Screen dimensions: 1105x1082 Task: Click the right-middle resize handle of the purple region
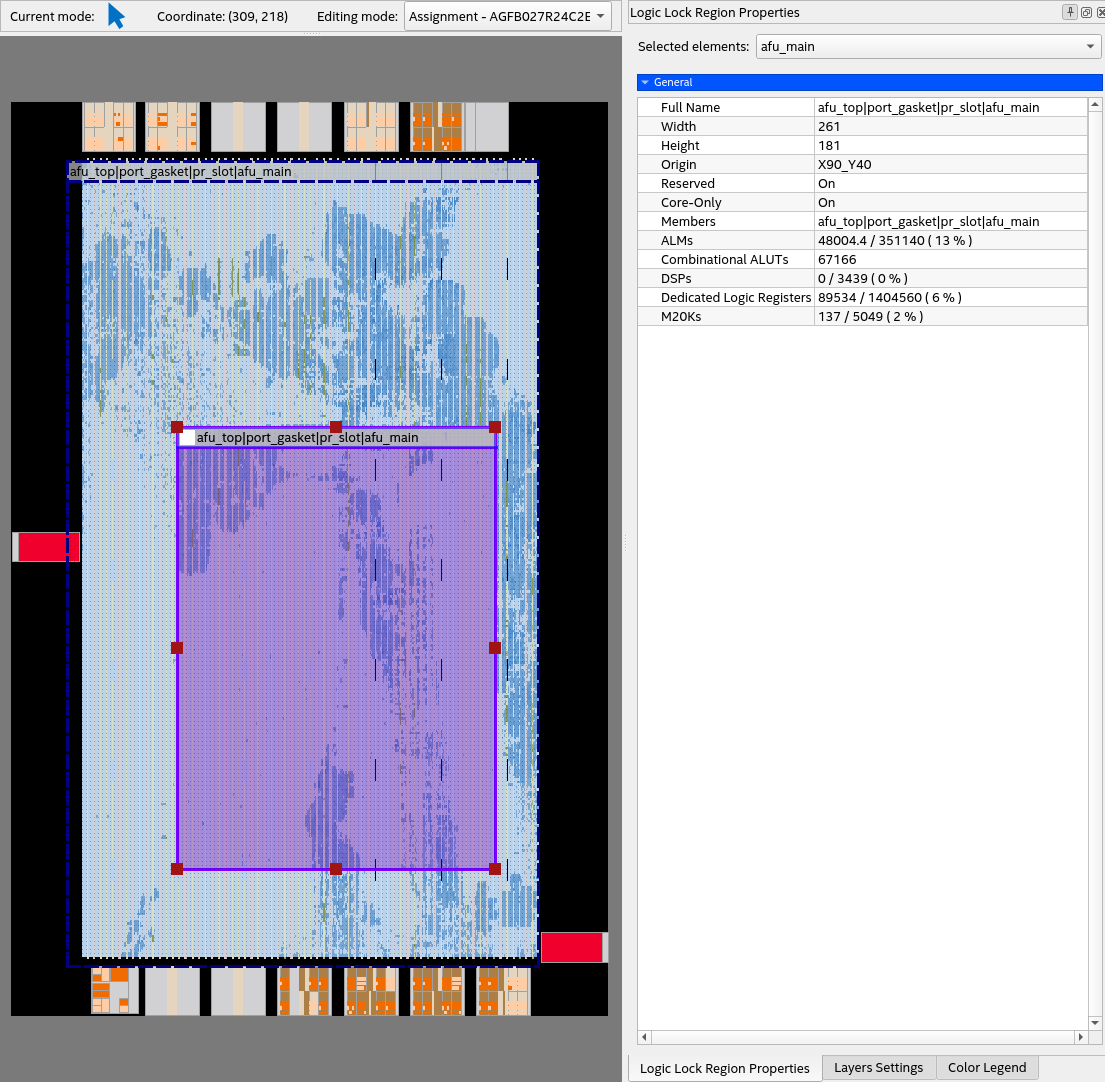(495, 648)
